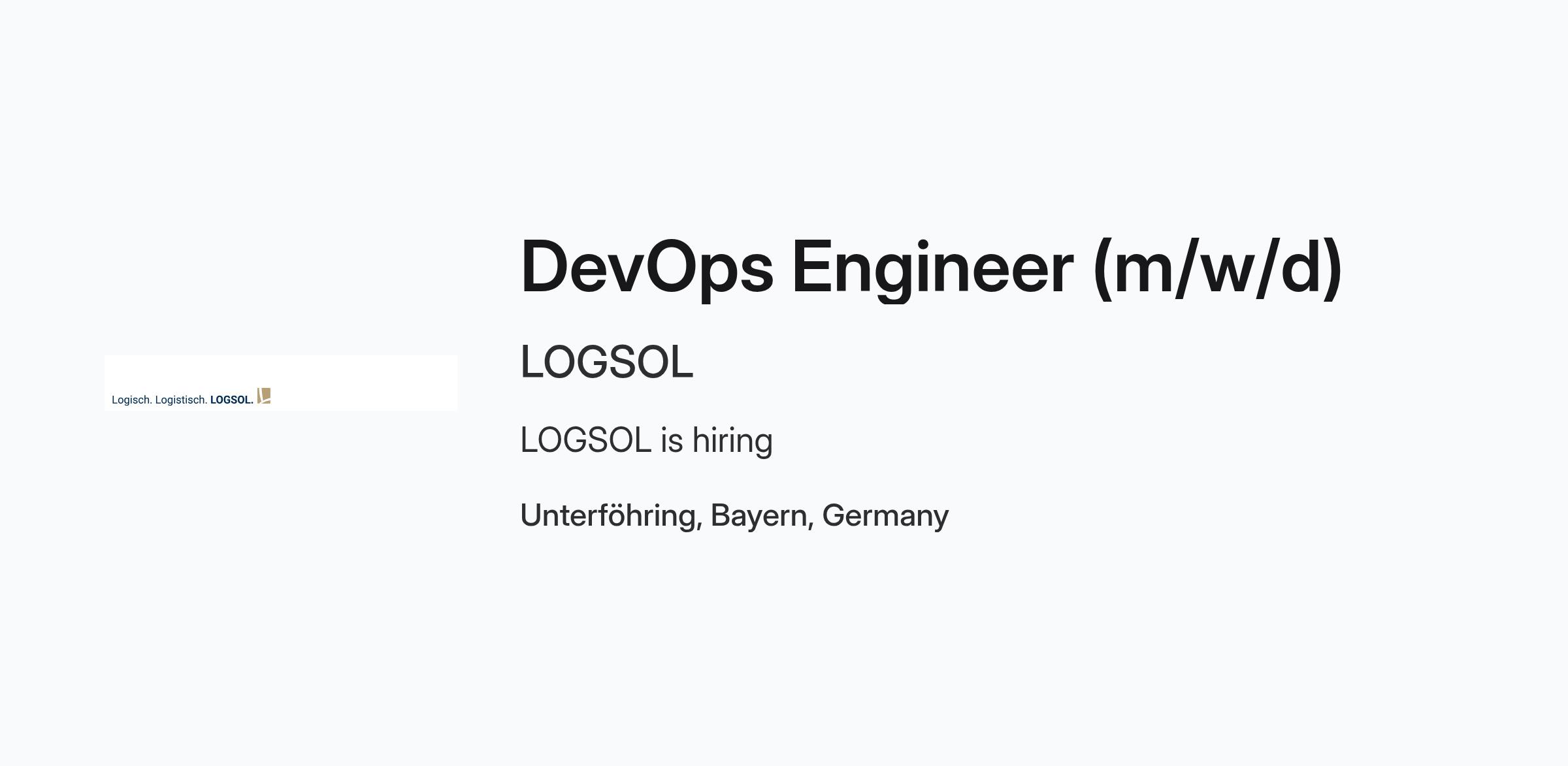
Task: Open the DevOps Engineer (m/w/d) job title
Action: (931, 268)
